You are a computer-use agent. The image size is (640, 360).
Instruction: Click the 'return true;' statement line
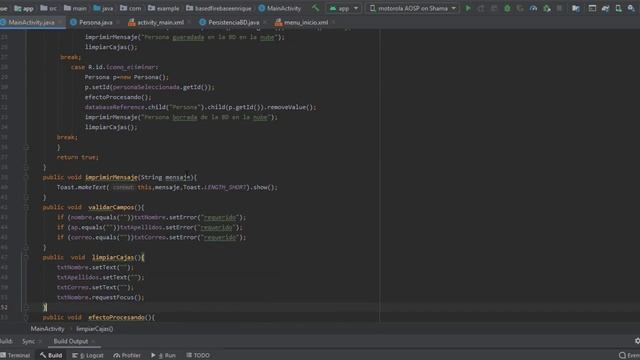point(78,157)
